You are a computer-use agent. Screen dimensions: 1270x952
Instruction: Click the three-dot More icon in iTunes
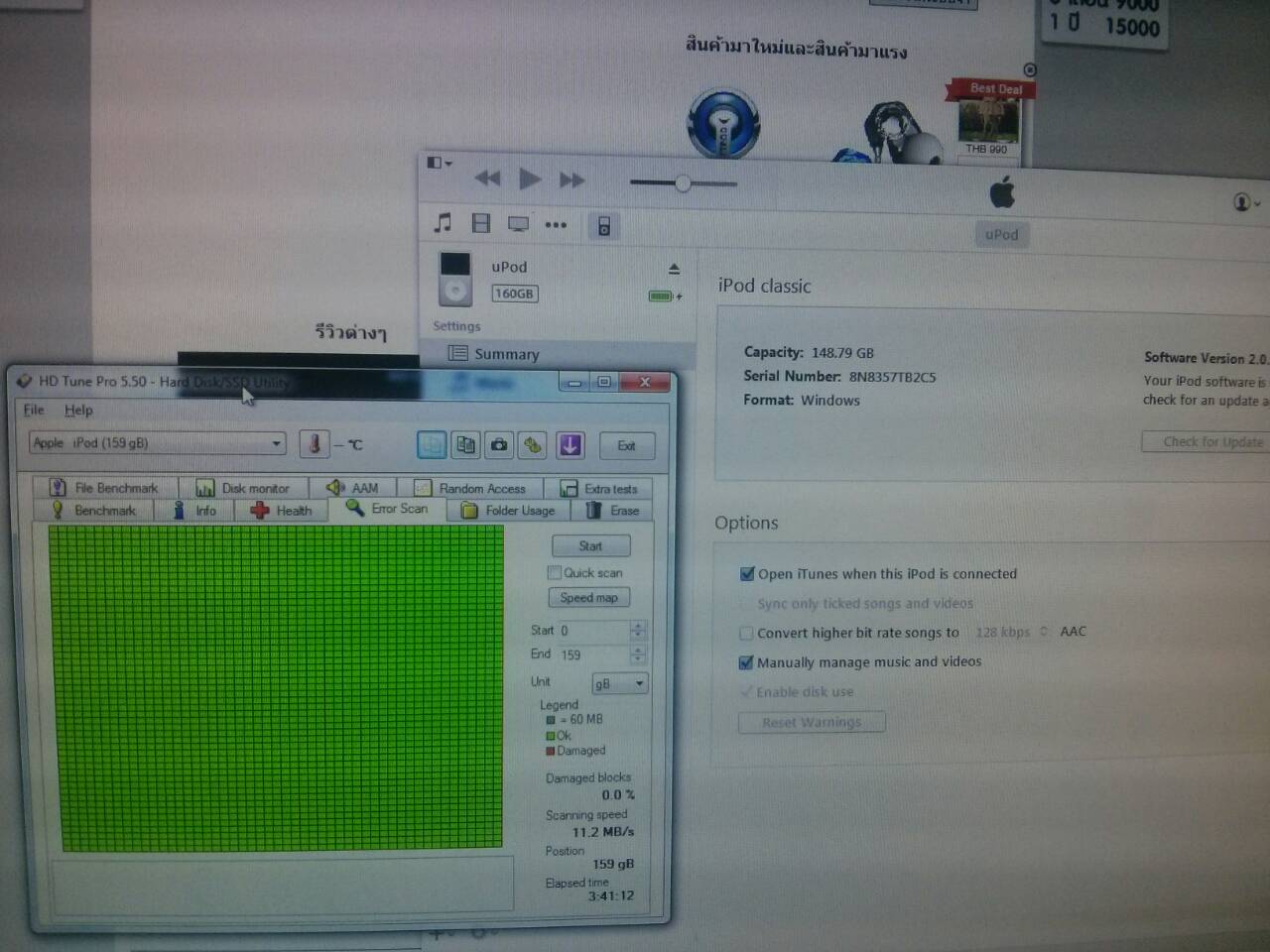(x=556, y=225)
